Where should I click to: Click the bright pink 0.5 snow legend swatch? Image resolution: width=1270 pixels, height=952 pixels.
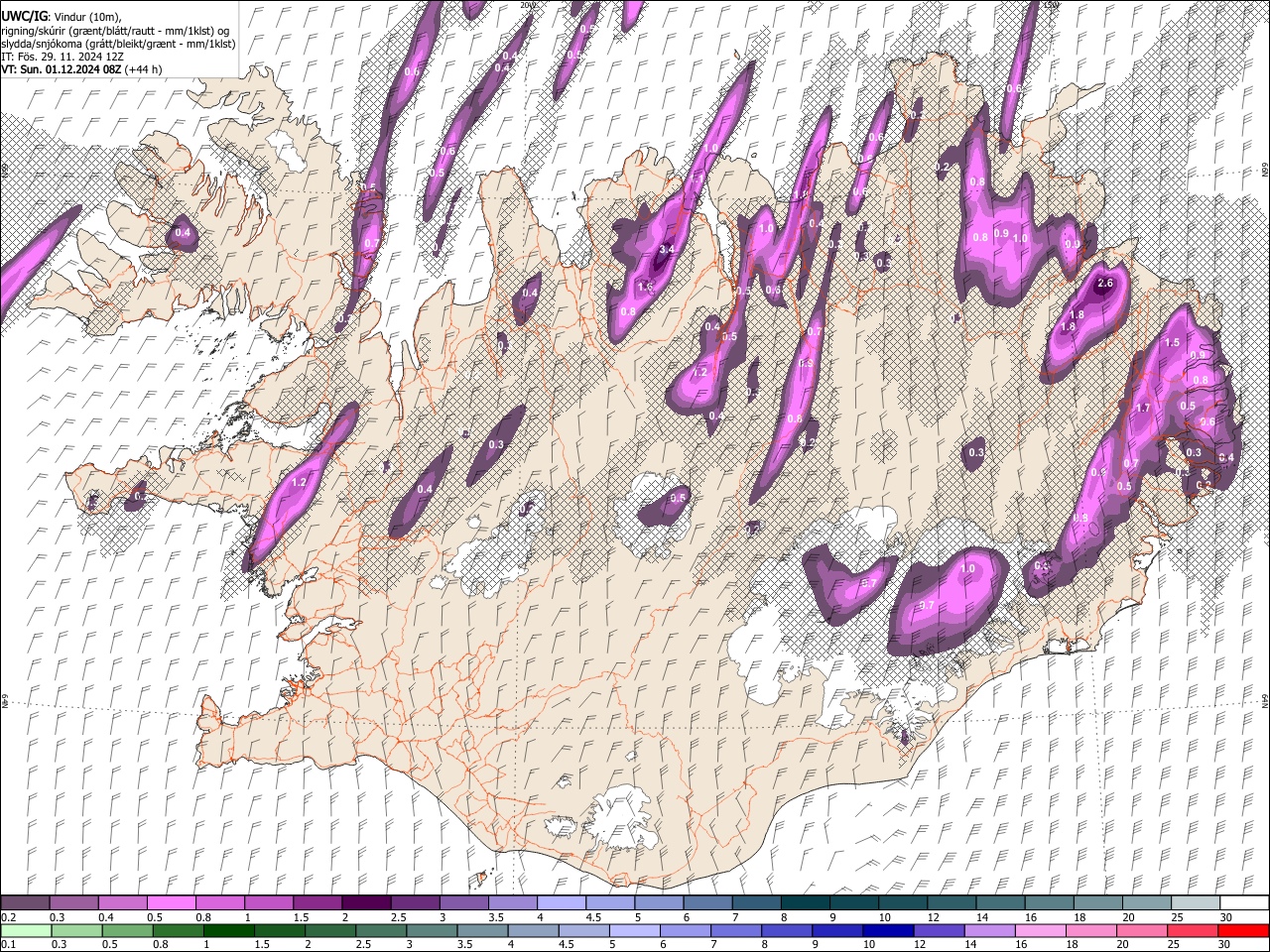click(171, 903)
